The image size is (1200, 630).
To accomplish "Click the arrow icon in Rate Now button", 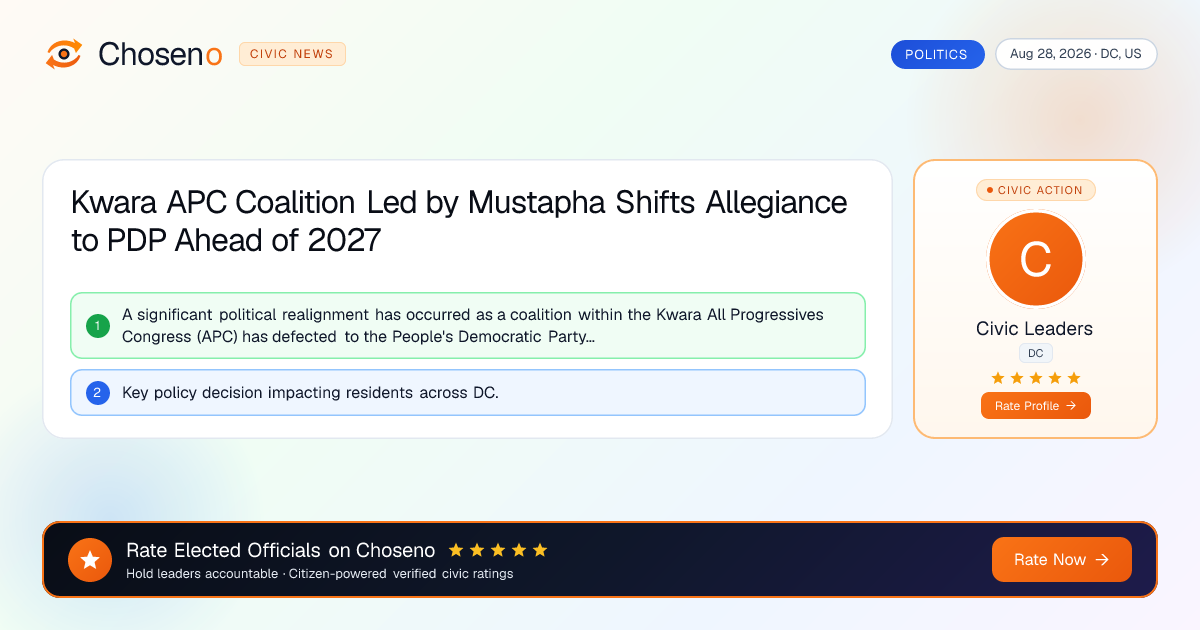I will [1103, 560].
